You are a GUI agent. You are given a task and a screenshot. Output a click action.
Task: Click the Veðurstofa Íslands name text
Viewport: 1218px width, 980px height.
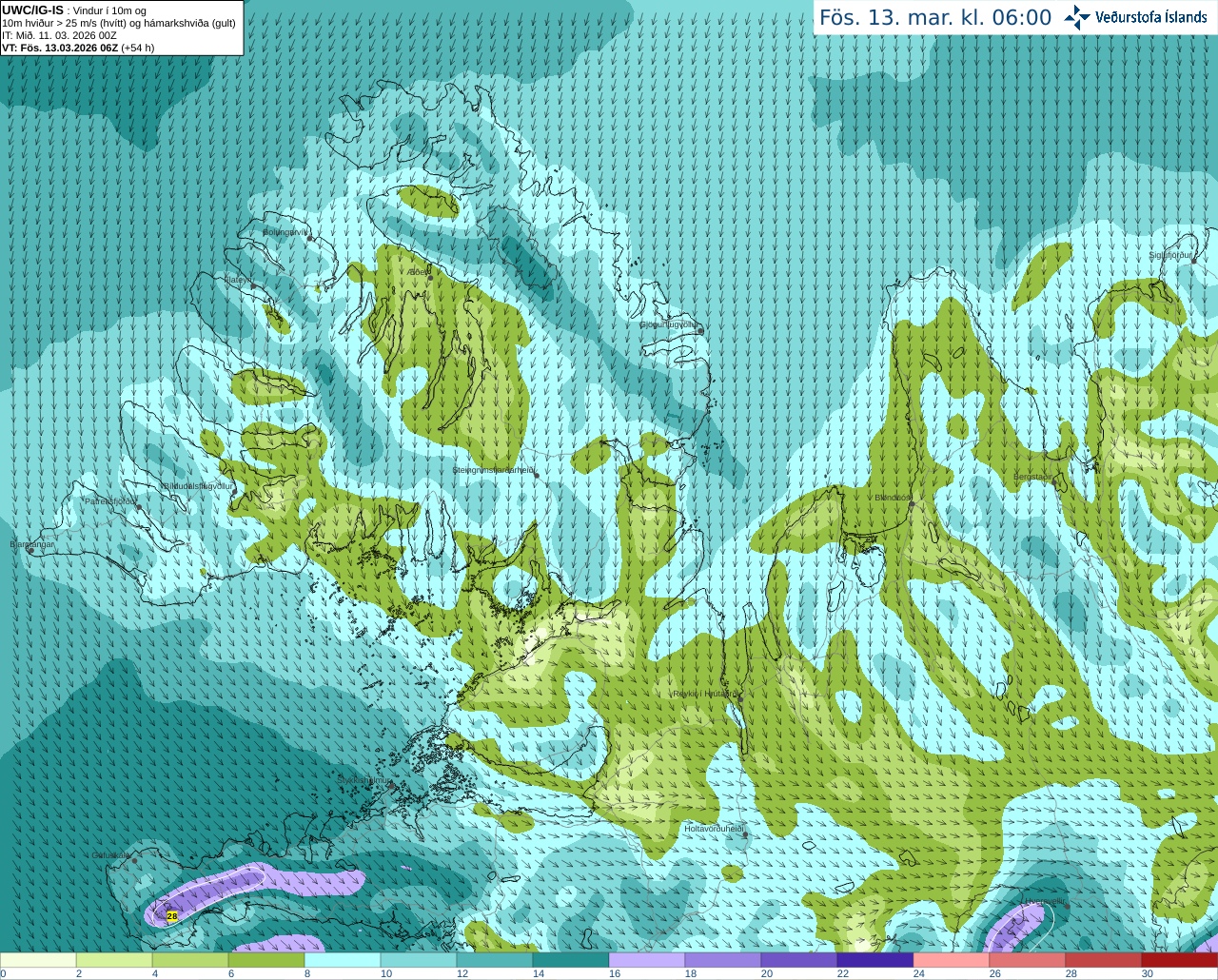pos(1151,17)
